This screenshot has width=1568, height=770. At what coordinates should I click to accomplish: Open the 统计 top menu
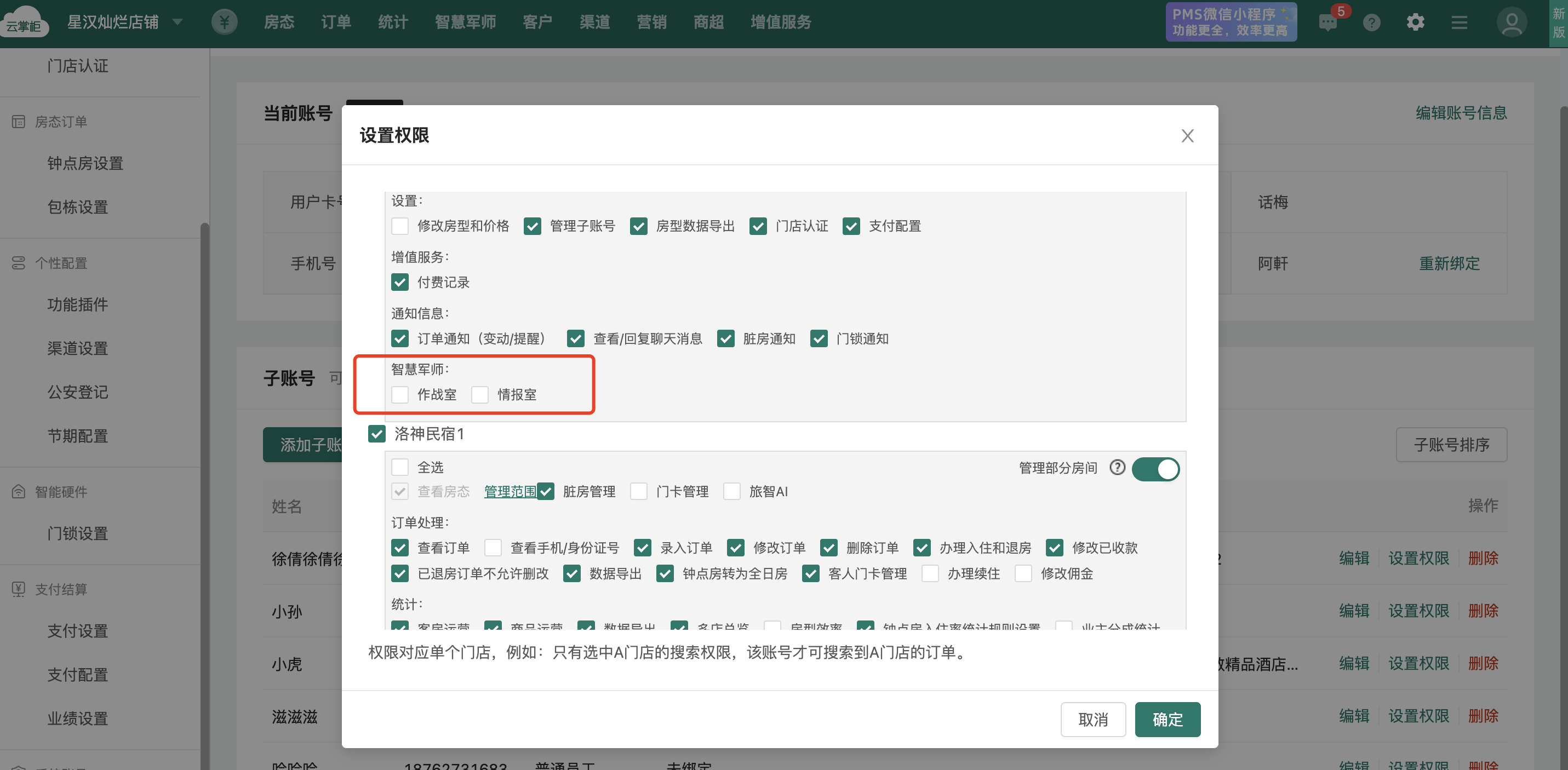click(393, 22)
